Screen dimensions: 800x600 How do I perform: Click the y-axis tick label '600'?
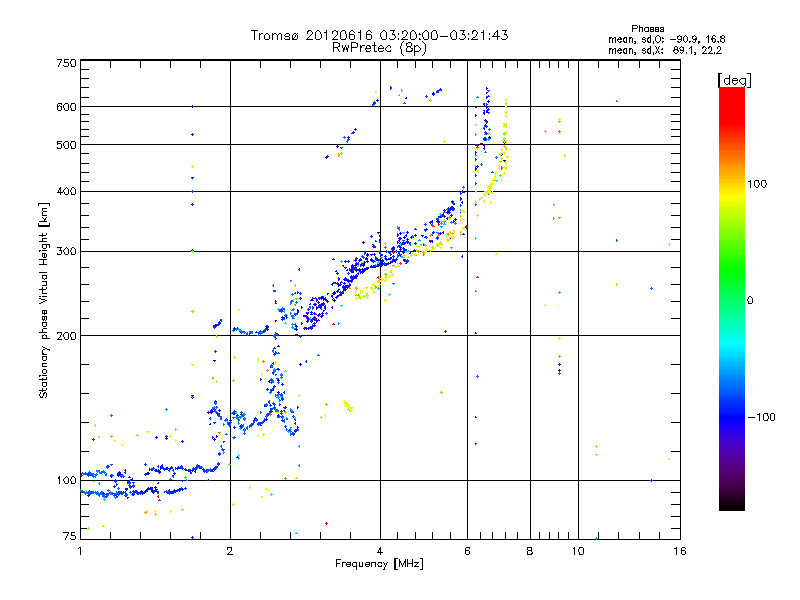pyautogui.click(x=66, y=107)
